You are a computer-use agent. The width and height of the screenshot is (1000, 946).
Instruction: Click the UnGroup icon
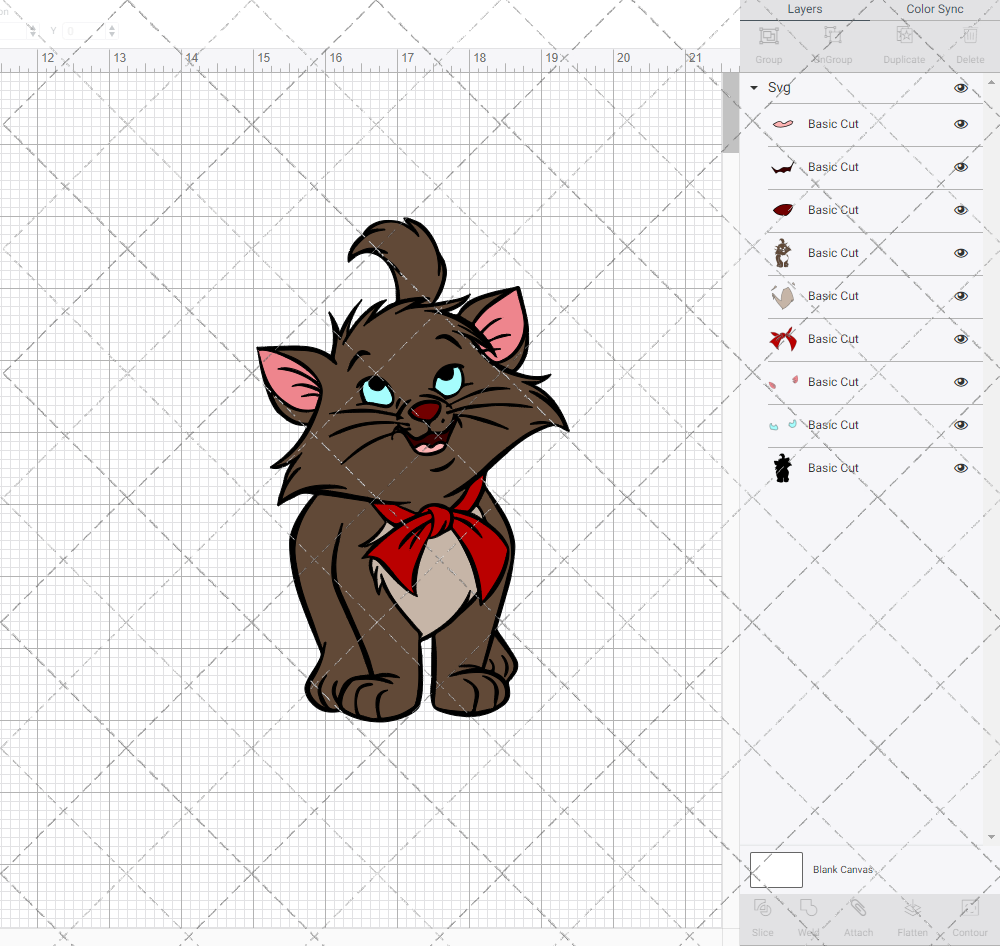[x=833, y=36]
